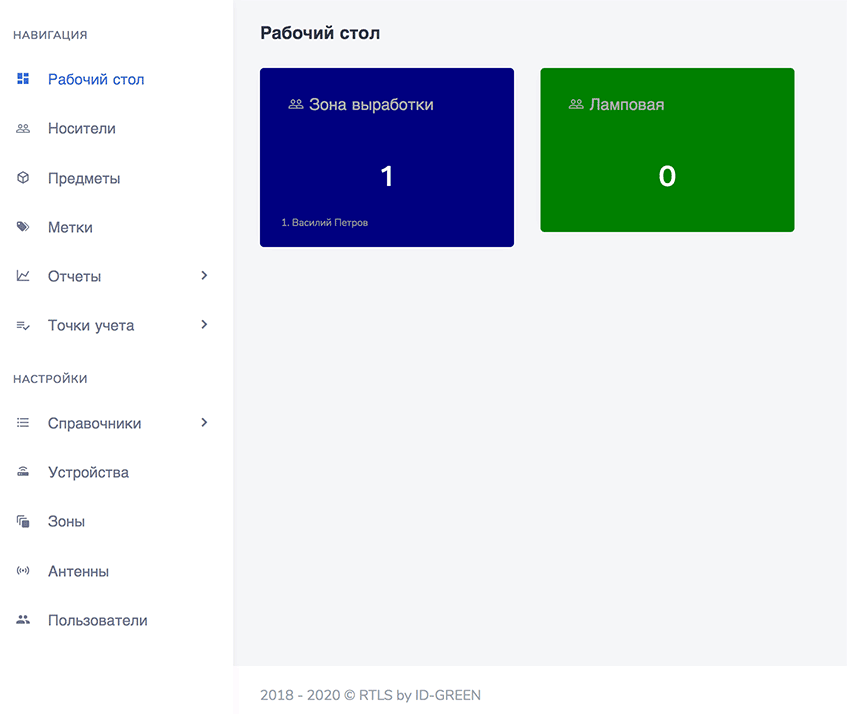This screenshot has height=714, width=847.
Task: Expand the Отчеты submenu chevron
Action: tap(204, 276)
